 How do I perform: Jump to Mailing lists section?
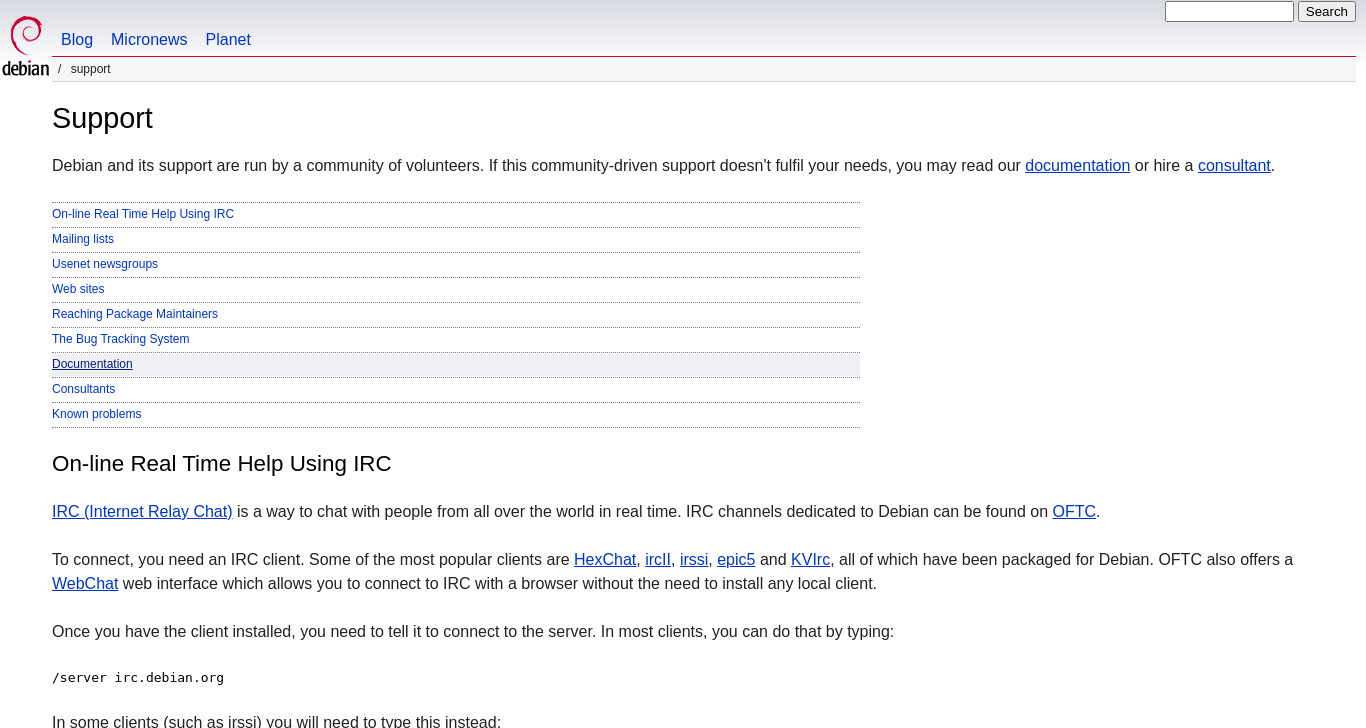[83, 239]
